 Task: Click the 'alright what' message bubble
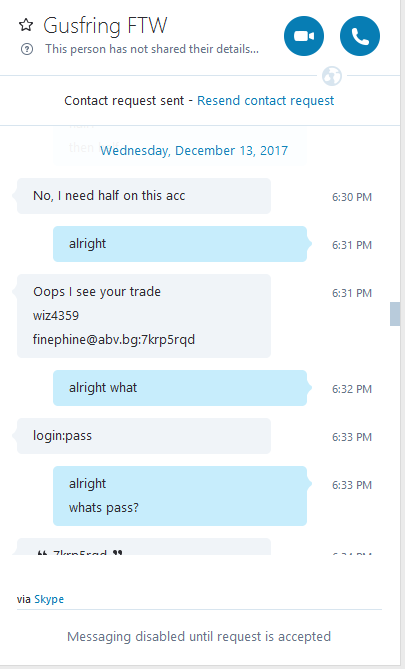tap(180, 388)
